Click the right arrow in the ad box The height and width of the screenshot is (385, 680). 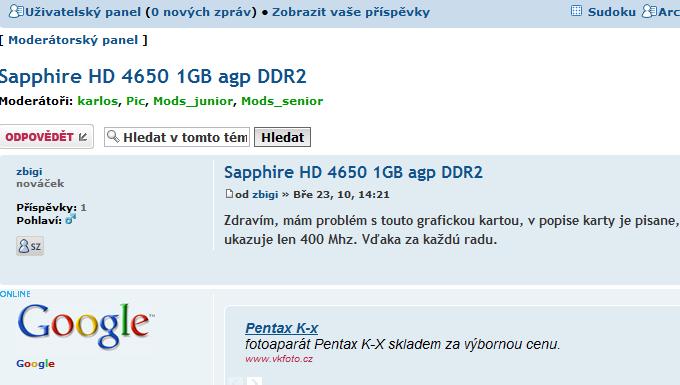(255, 381)
